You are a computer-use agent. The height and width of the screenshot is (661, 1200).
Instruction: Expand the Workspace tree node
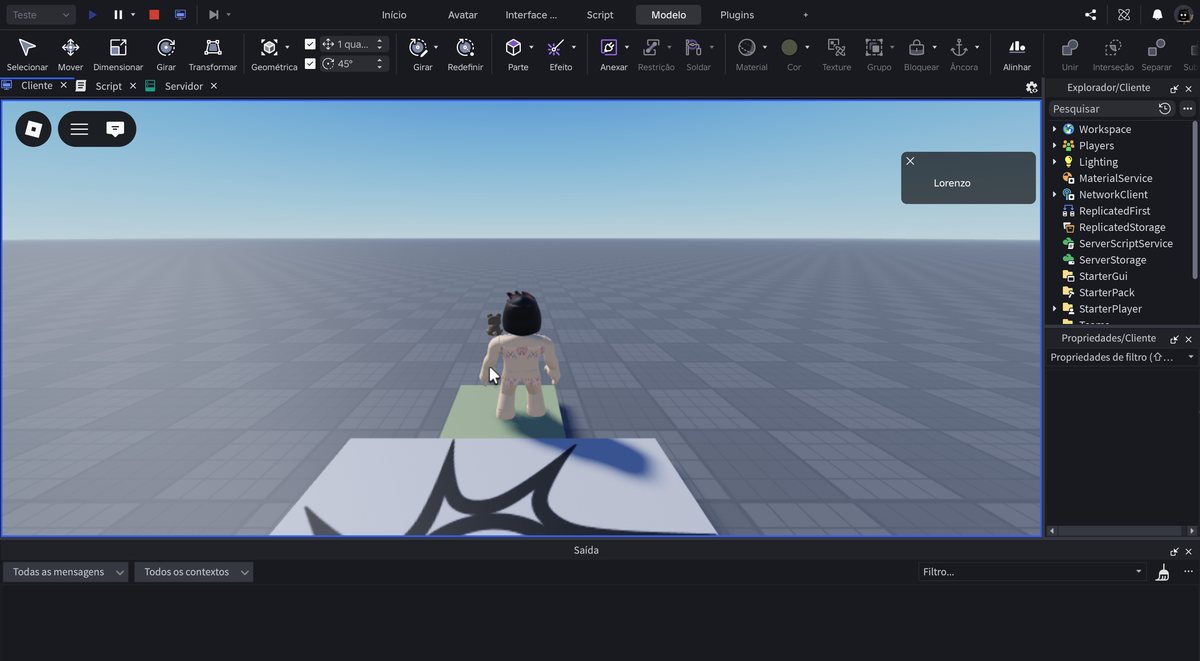tap(1054, 129)
